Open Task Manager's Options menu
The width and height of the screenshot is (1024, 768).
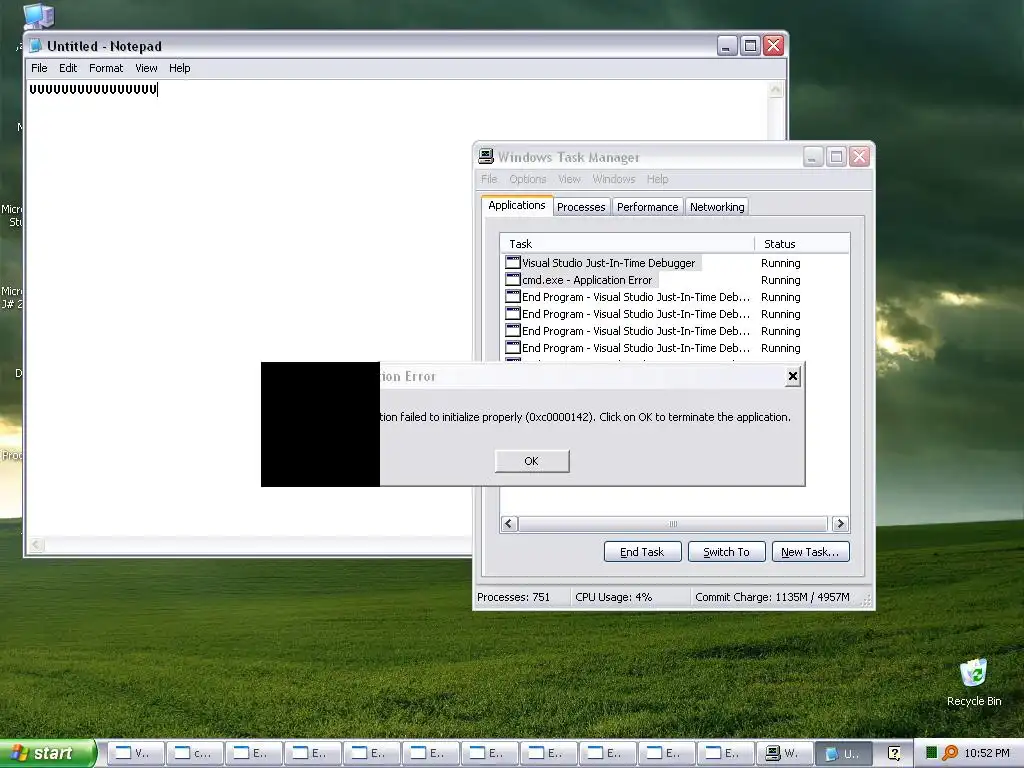point(528,179)
